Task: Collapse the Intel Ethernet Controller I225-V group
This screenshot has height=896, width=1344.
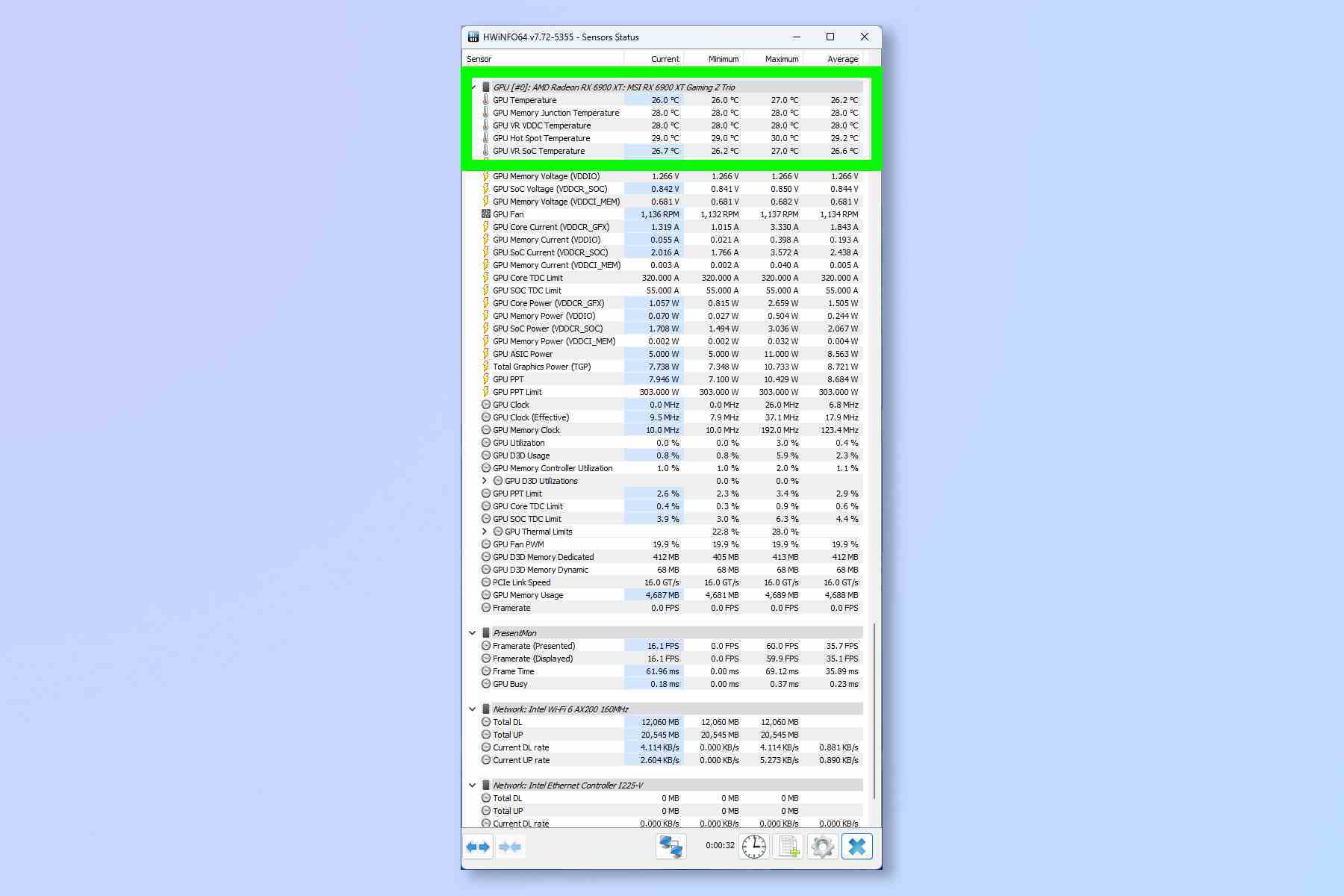Action: tap(472, 785)
